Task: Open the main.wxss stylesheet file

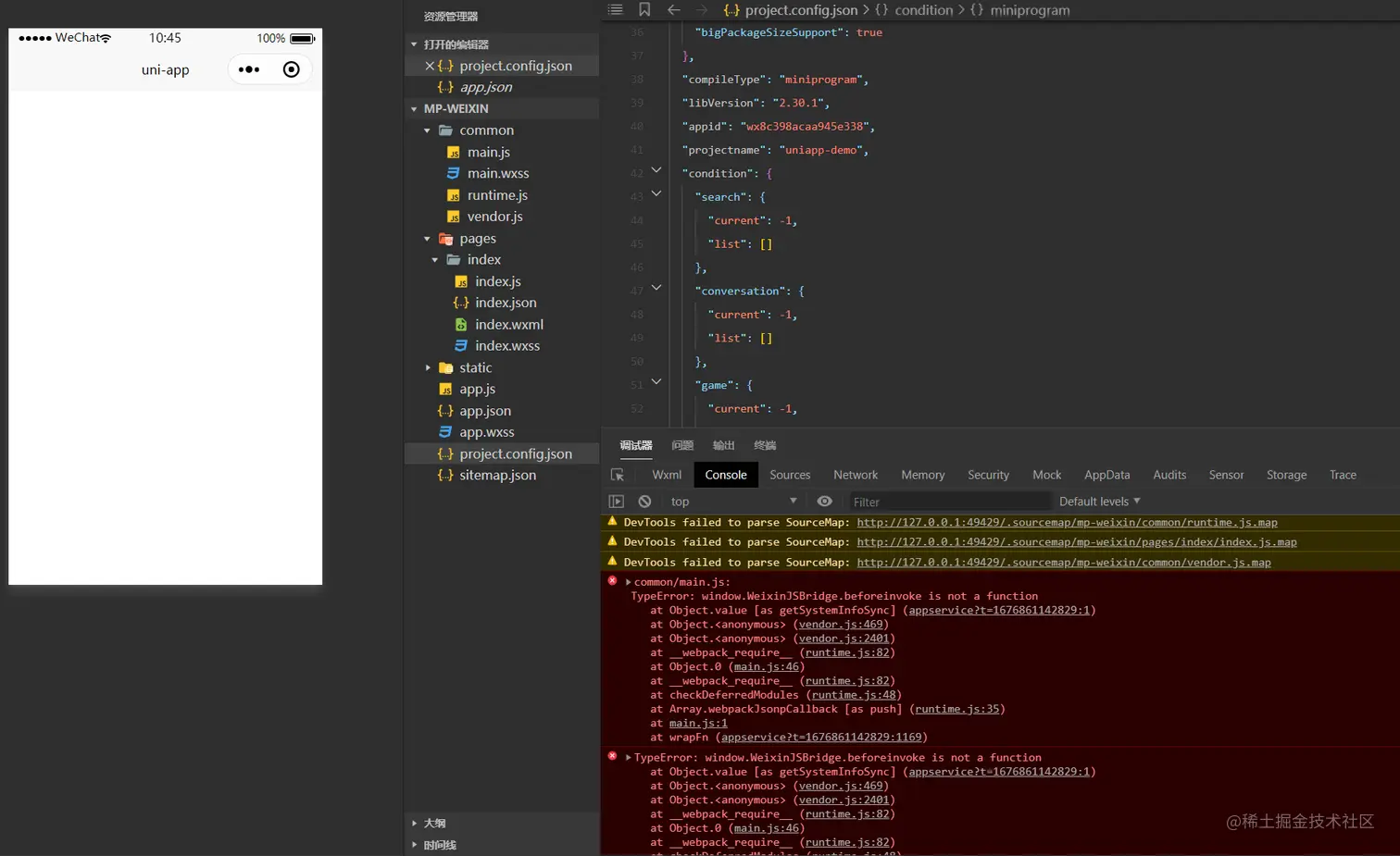Action: 498,173
